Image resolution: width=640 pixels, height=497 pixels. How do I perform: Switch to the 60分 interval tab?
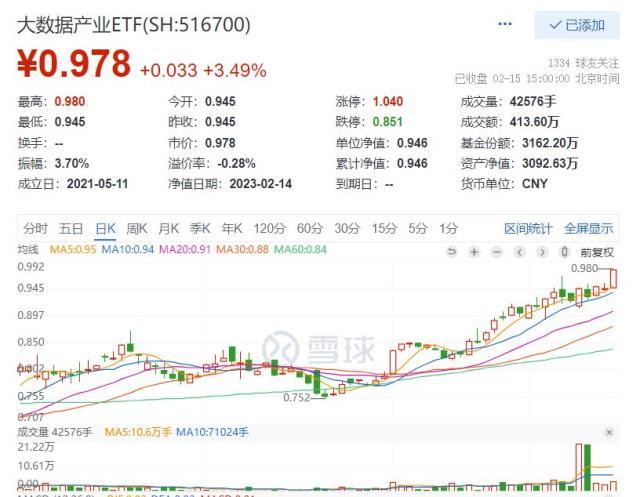click(310, 229)
